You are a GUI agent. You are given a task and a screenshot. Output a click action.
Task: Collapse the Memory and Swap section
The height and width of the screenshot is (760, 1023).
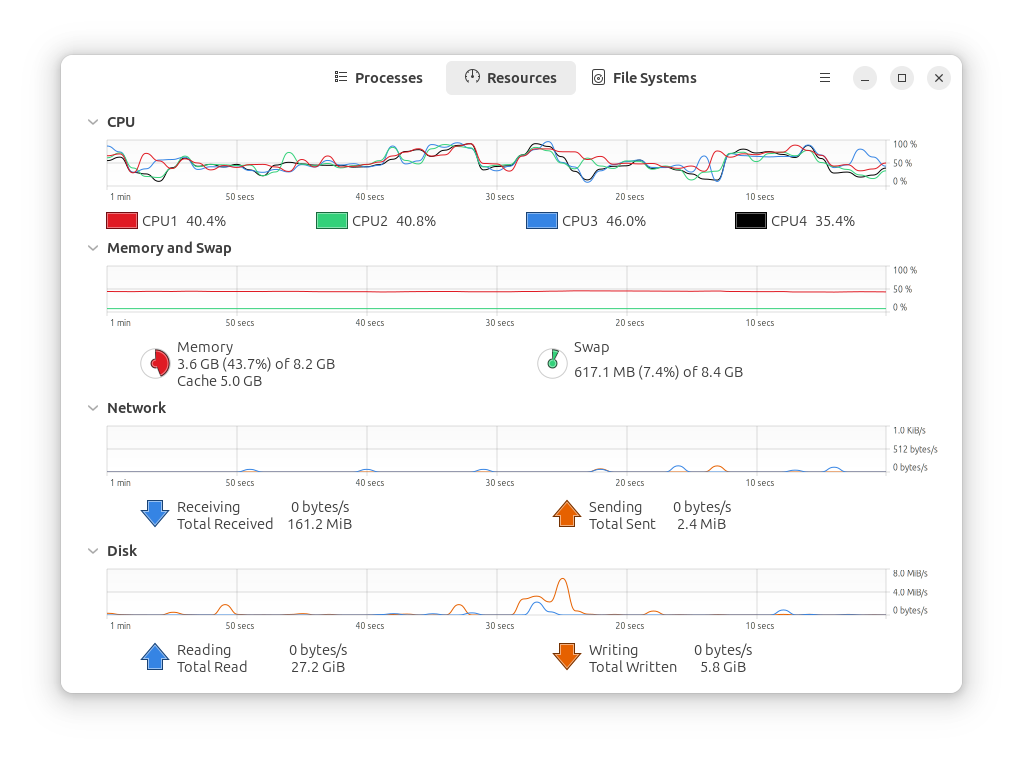pos(93,248)
